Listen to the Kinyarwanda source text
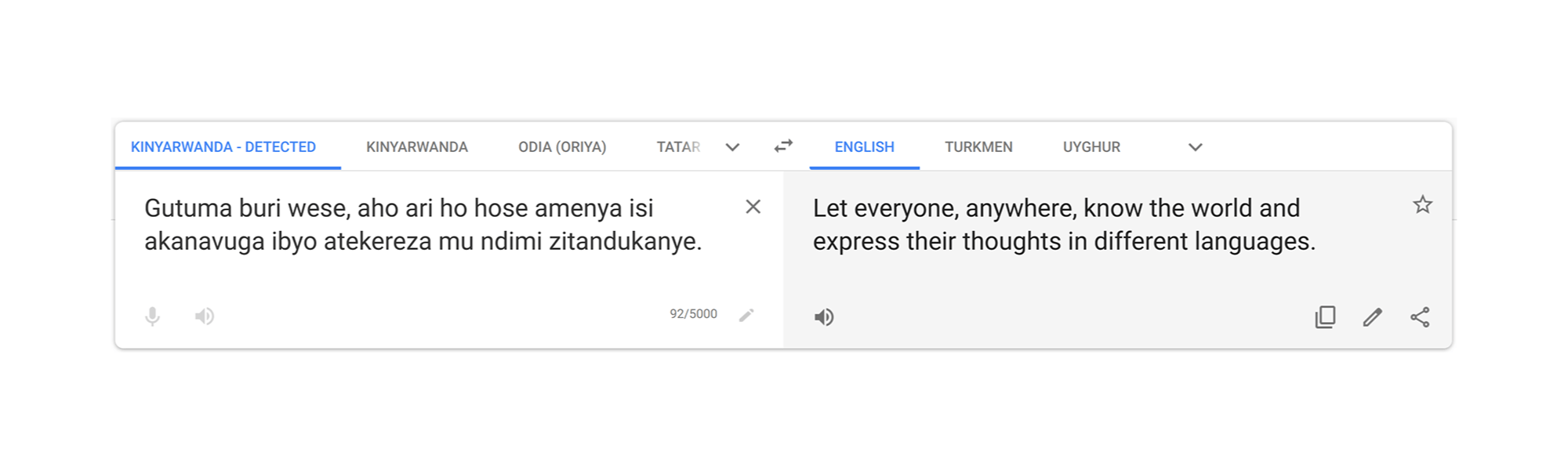Image resolution: width=1568 pixels, height=470 pixels. click(x=204, y=316)
